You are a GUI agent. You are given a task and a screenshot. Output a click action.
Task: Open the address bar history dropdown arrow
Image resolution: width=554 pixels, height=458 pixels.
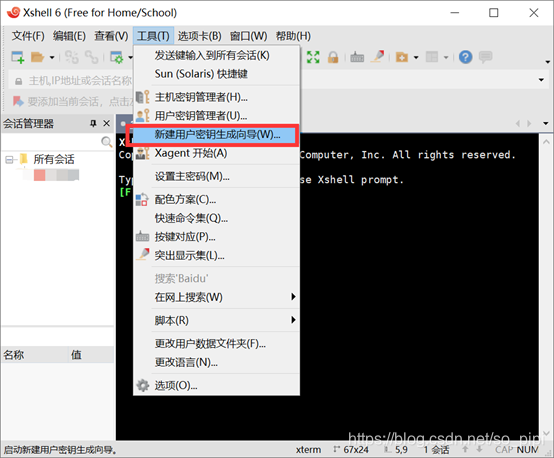tap(541, 80)
